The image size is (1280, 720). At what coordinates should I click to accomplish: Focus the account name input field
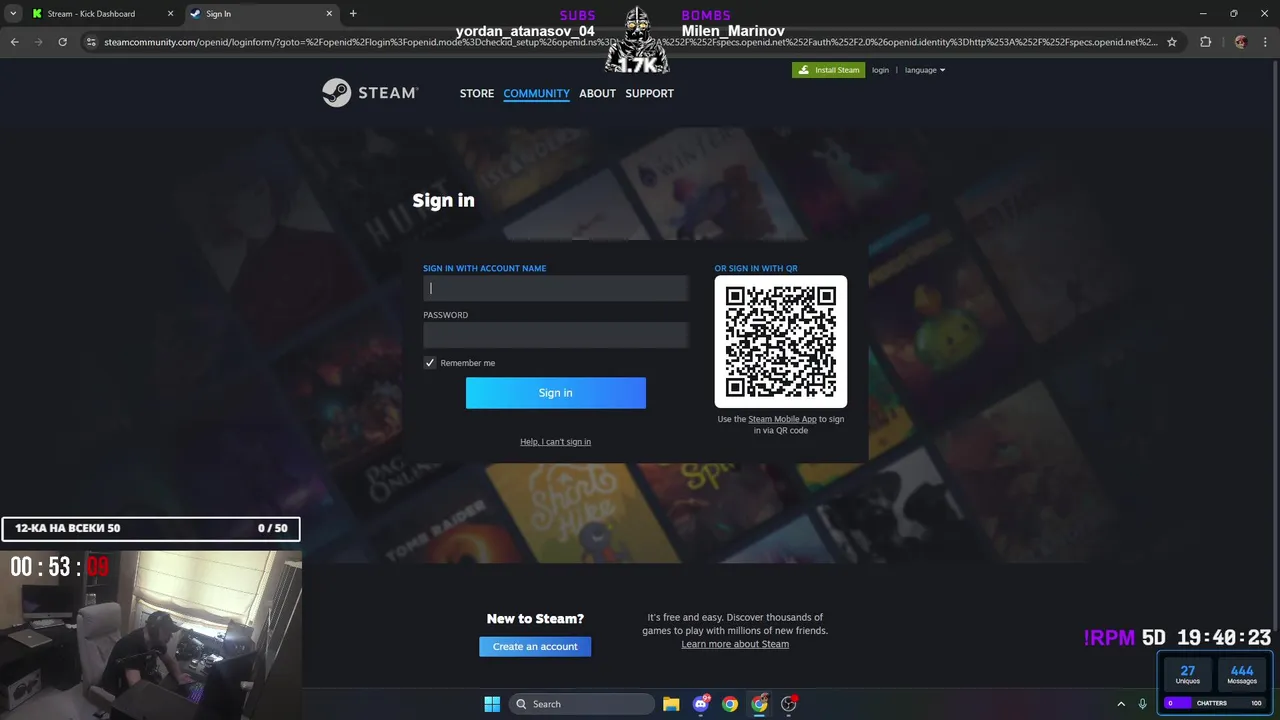click(x=555, y=288)
